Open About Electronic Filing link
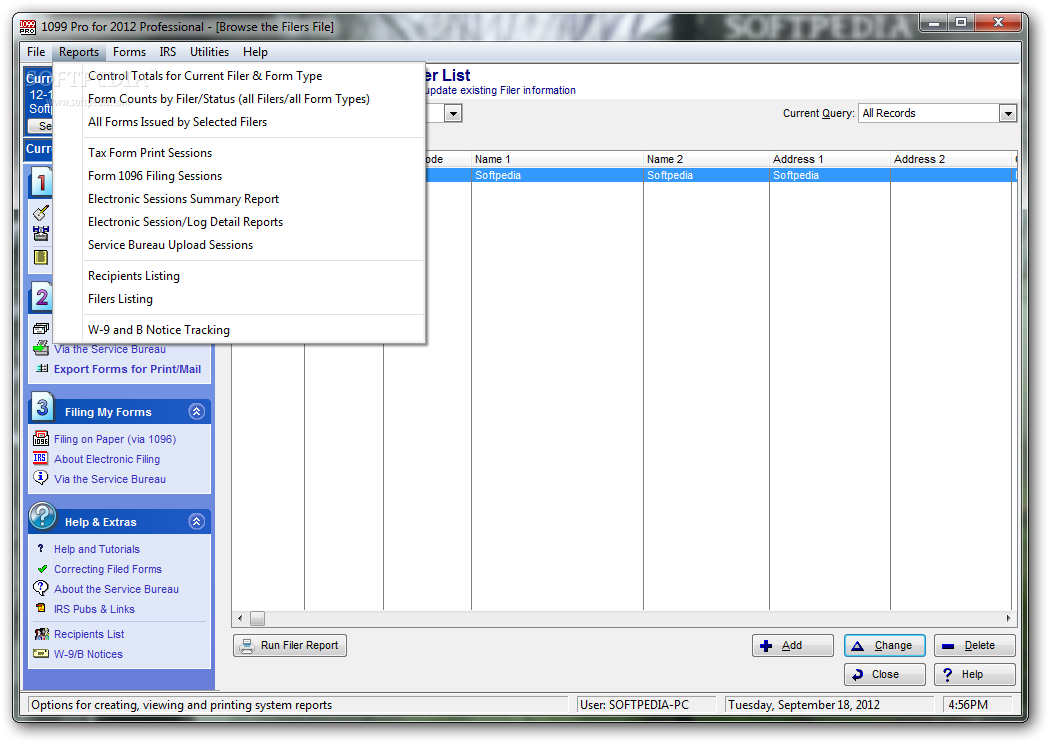The width and height of the screenshot is (1049, 743). 107,459
